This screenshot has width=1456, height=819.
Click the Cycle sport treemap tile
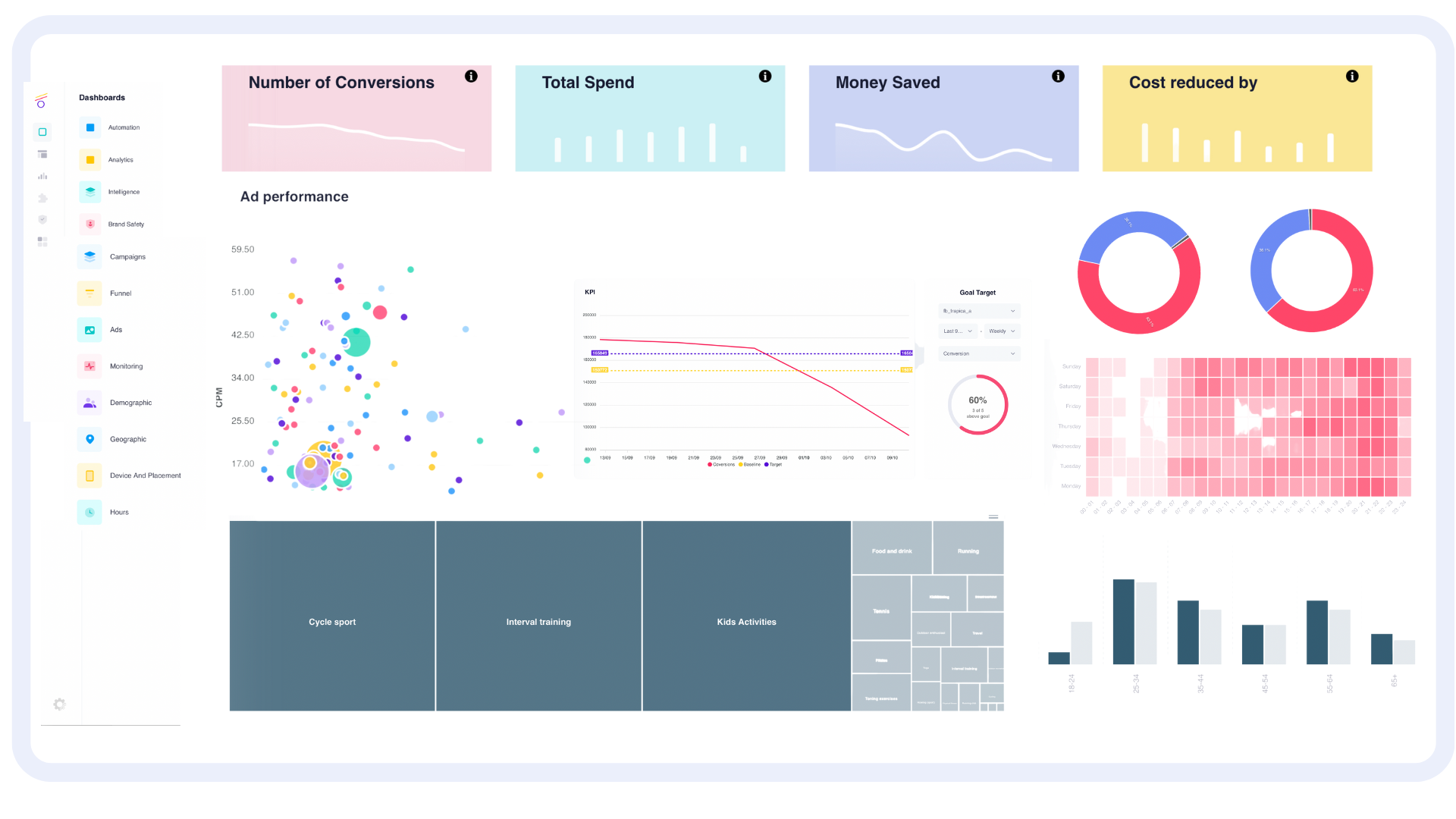332,616
